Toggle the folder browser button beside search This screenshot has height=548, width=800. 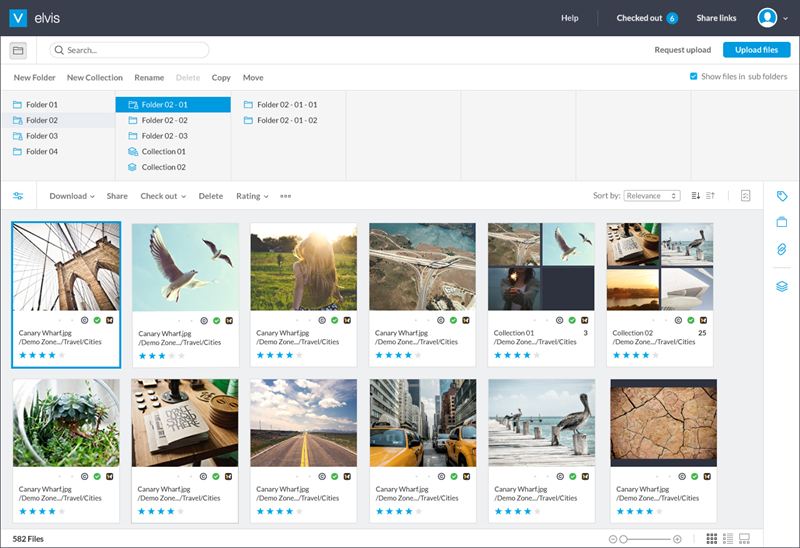click(18, 50)
